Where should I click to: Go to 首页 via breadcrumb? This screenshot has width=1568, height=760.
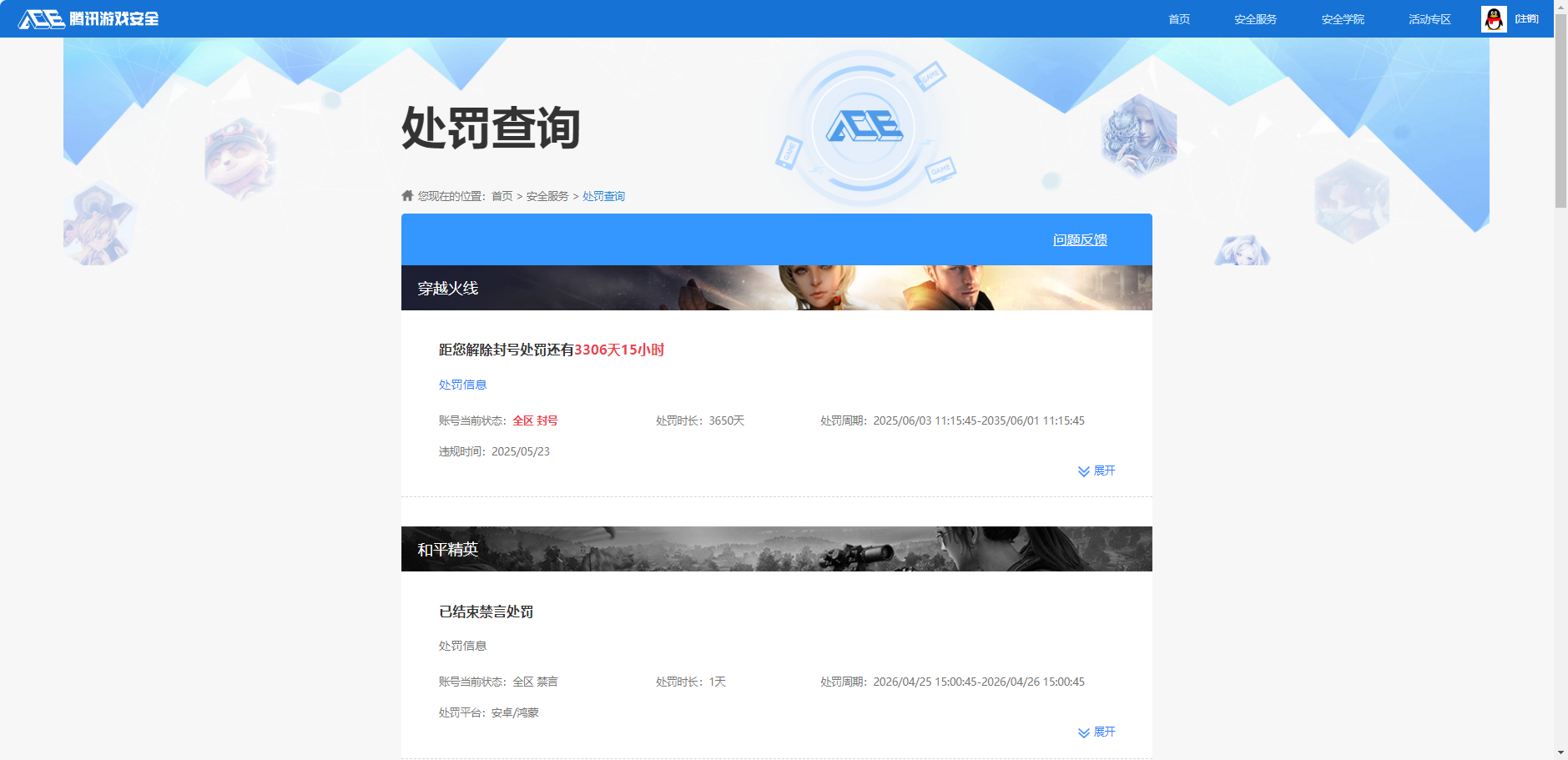click(502, 196)
